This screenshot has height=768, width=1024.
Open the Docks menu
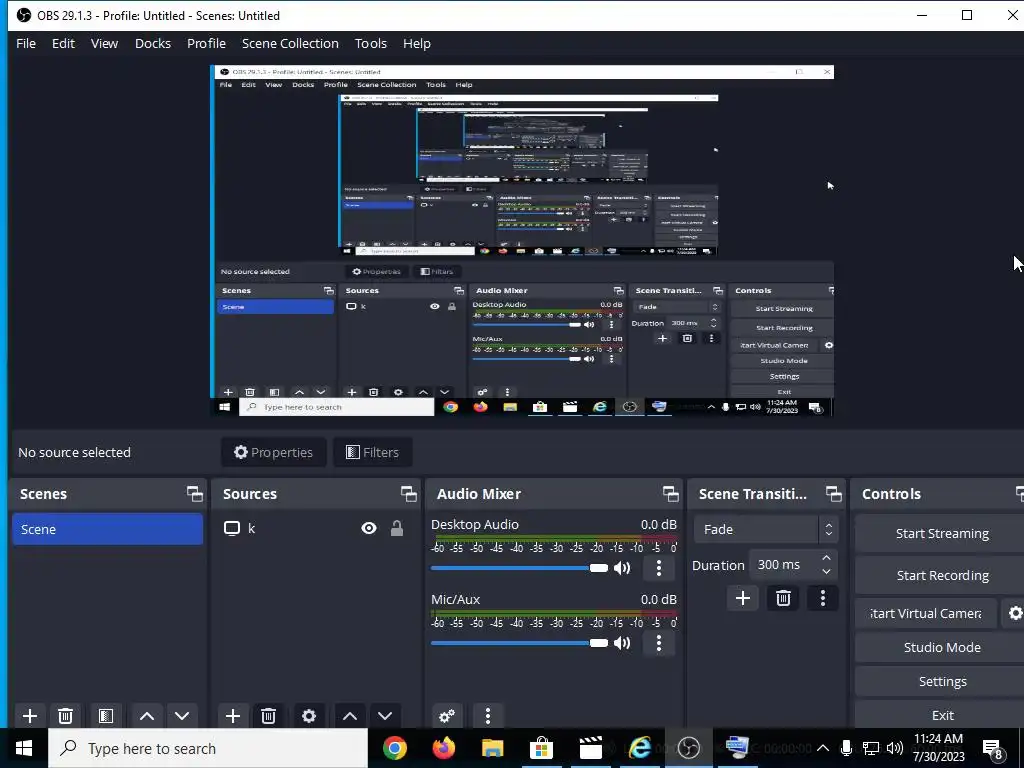tap(153, 44)
